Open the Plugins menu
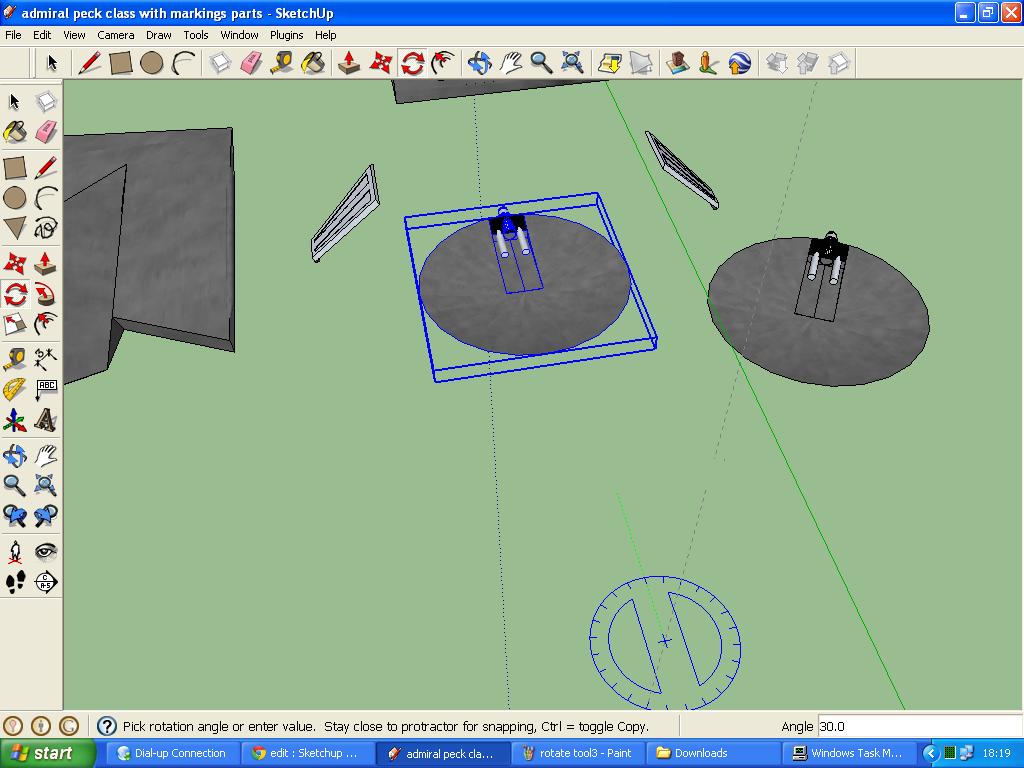 286,35
